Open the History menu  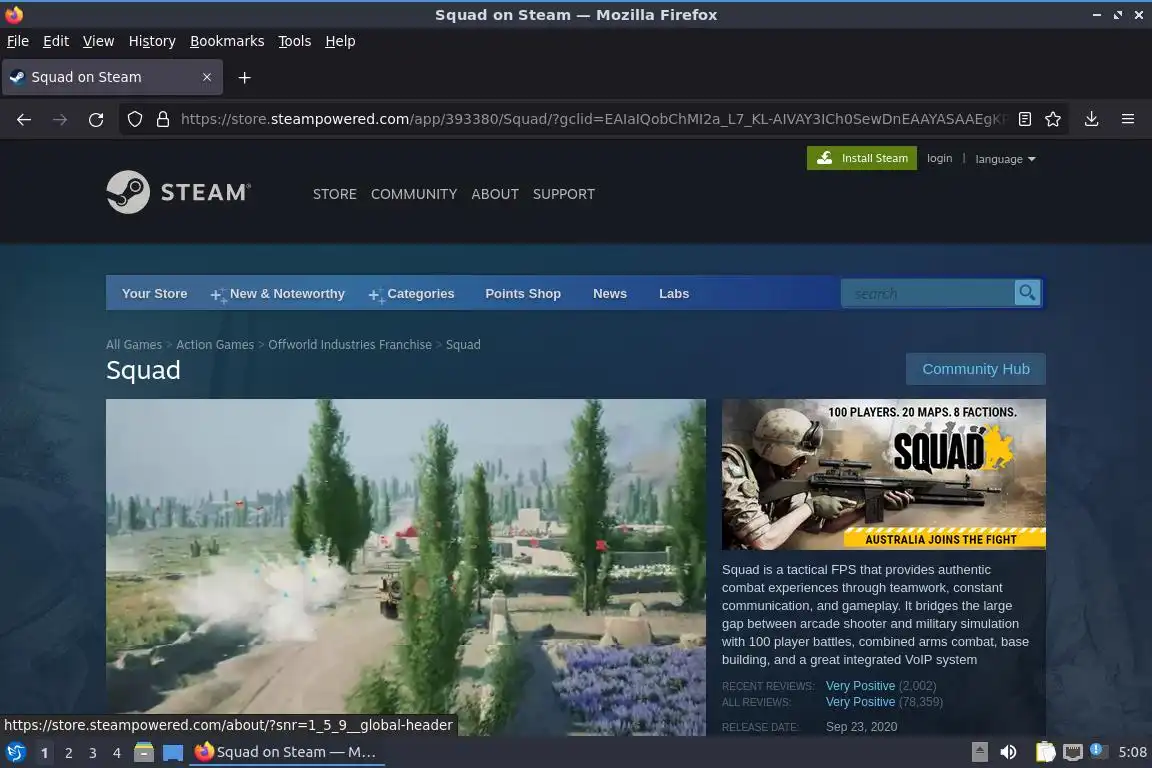tap(152, 41)
